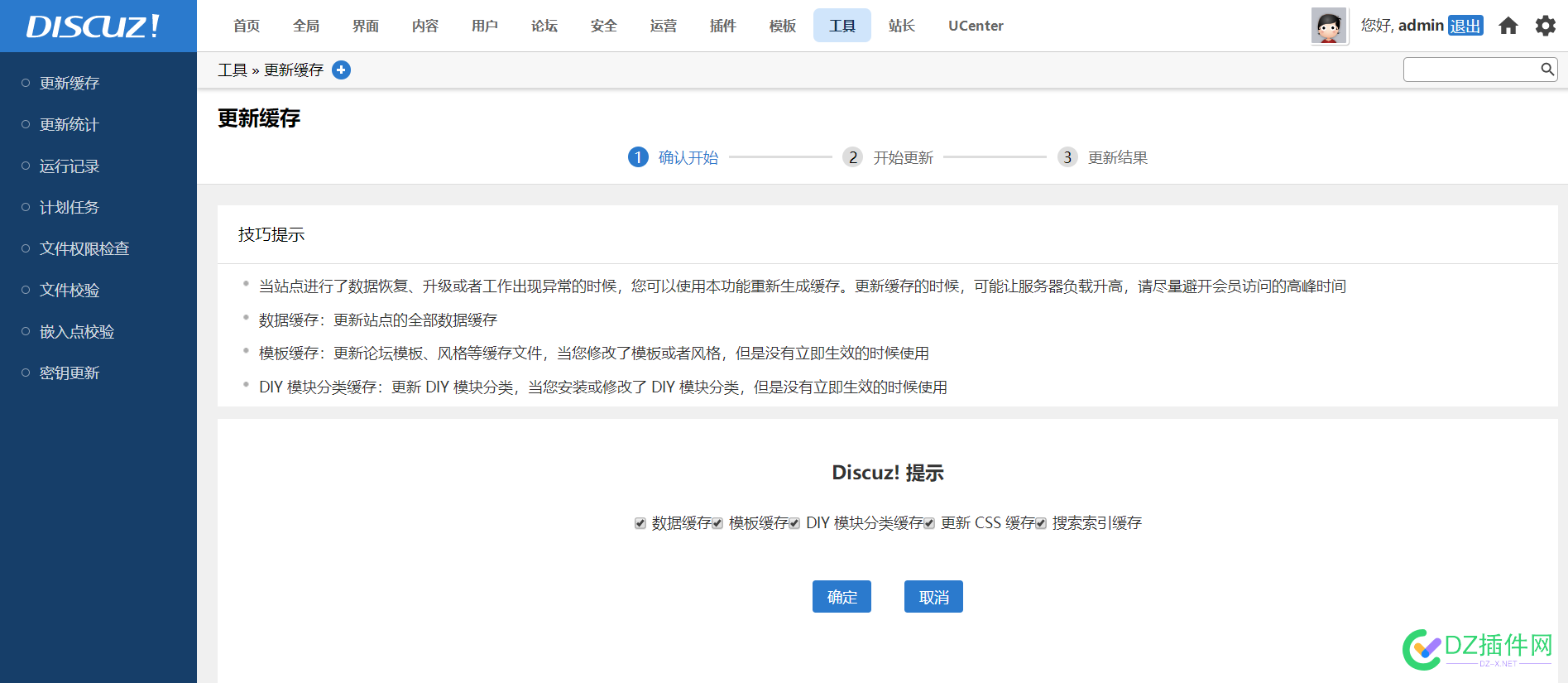Select the 工具 top menu
The image size is (1568, 683).
coord(842,26)
